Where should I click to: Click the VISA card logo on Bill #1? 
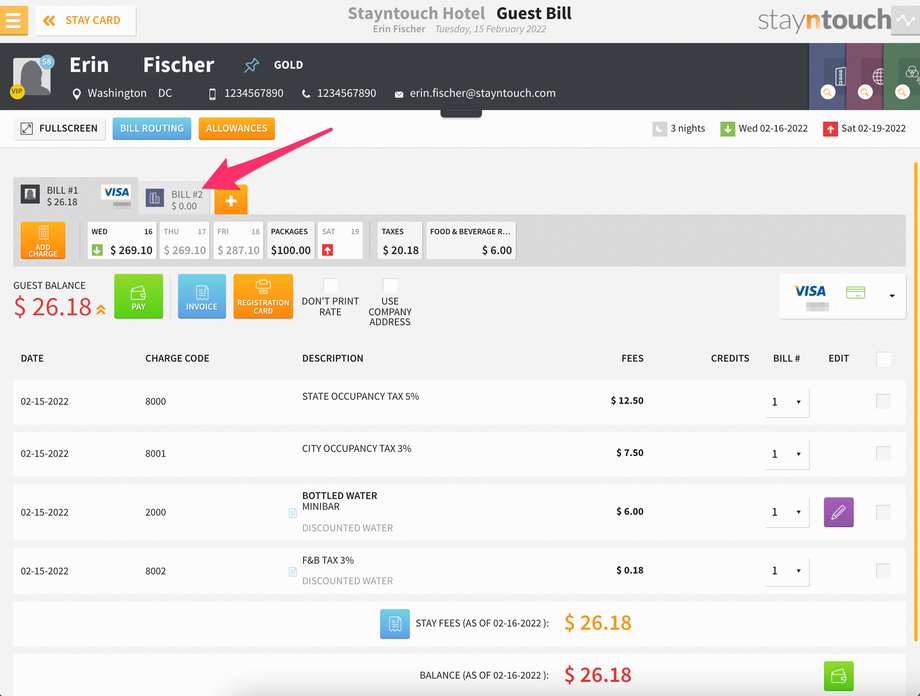(x=117, y=192)
